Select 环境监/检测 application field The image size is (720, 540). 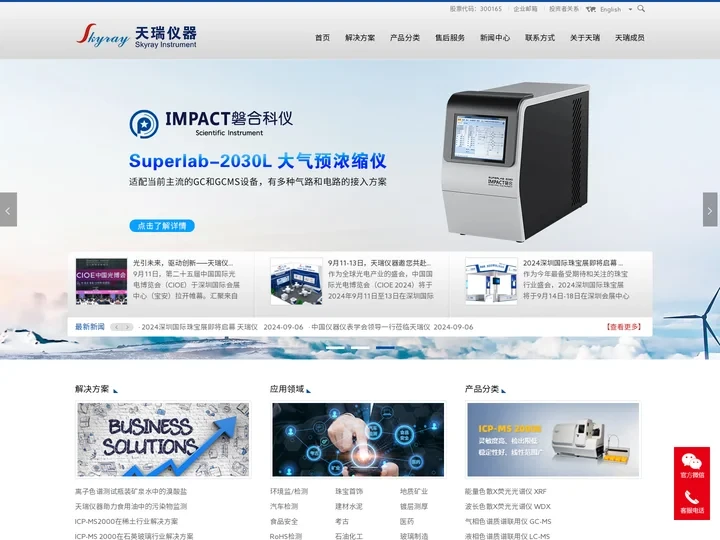click(x=289, y=491)
